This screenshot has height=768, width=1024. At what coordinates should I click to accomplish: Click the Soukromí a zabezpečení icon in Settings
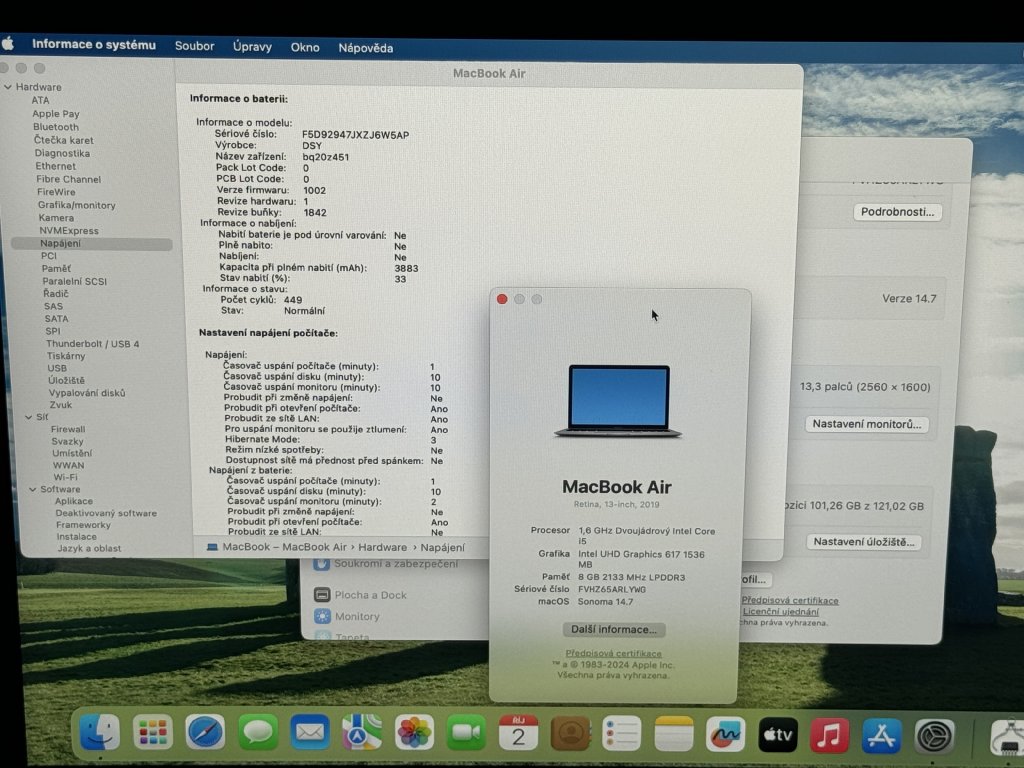321,564
